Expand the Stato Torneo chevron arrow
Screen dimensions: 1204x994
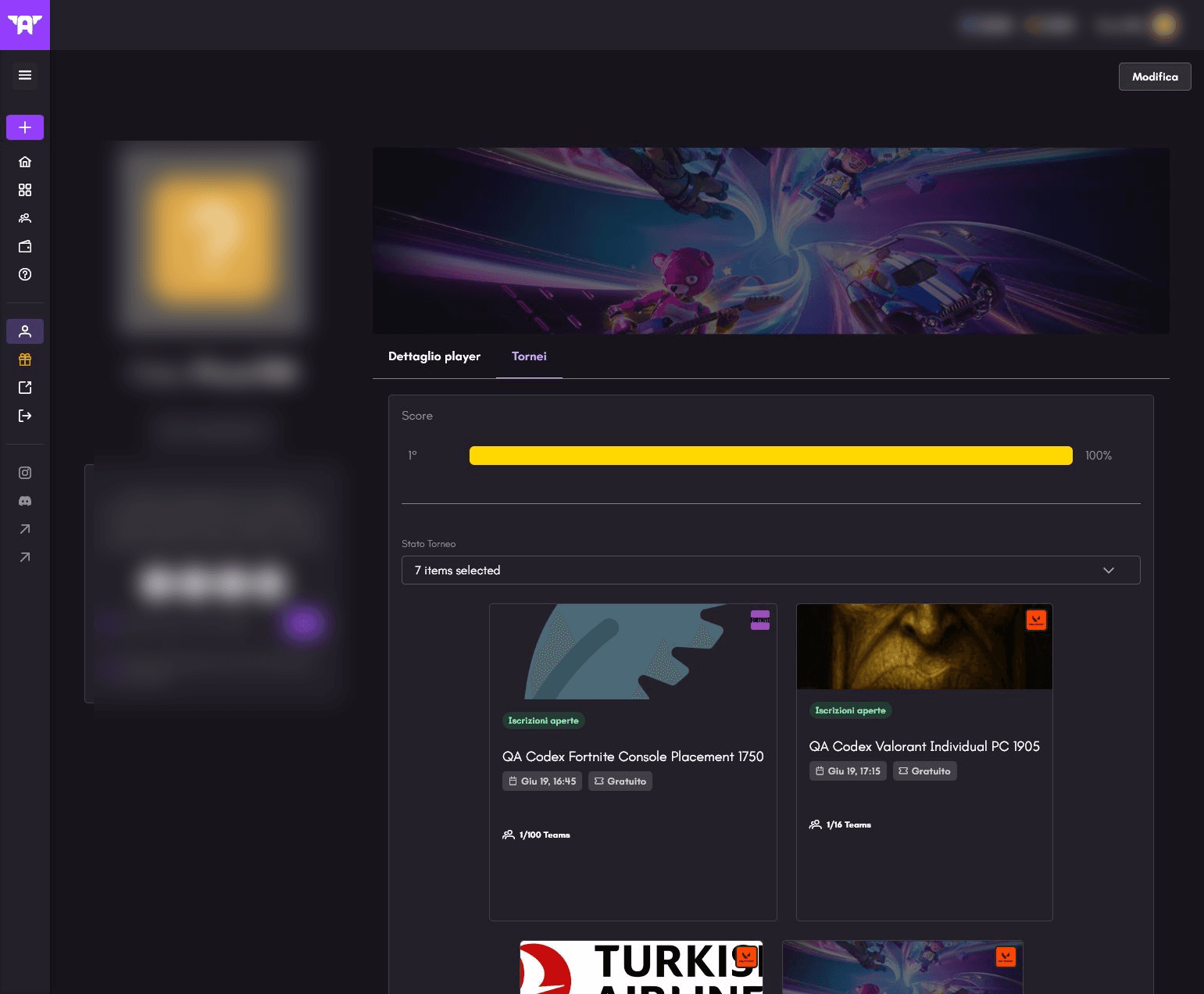[1109, 570]
